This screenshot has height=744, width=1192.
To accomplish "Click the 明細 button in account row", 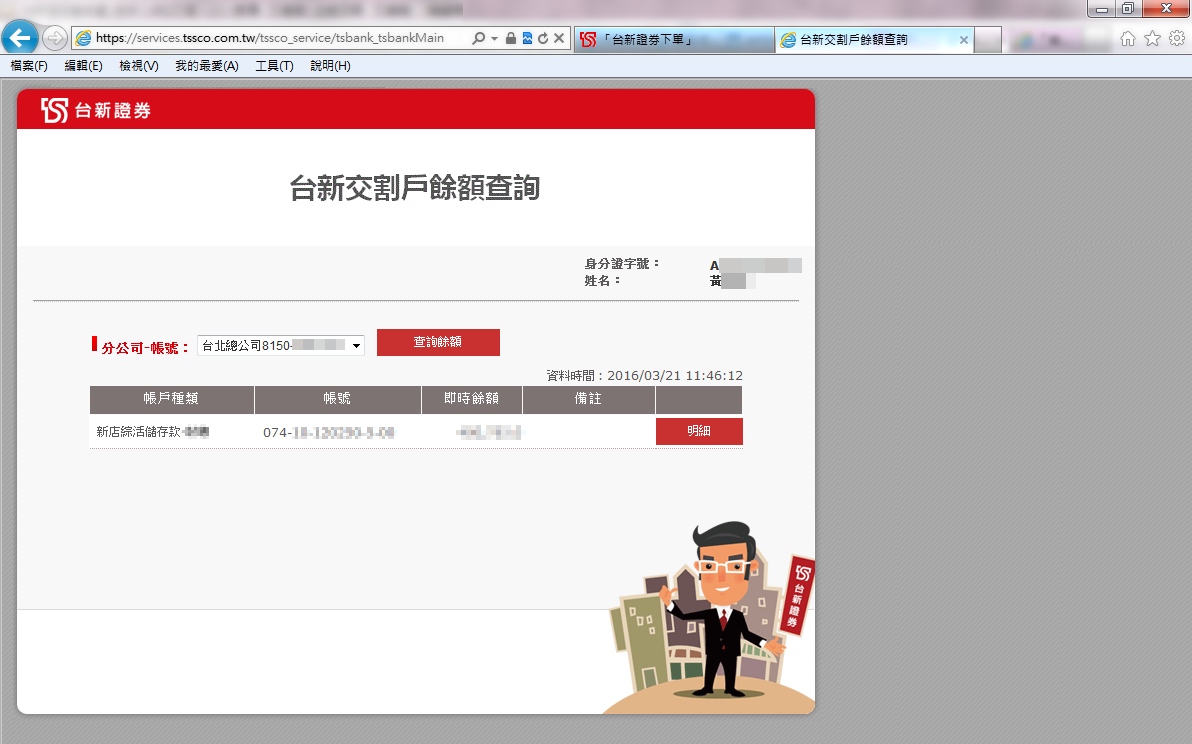I will [699, 431].
